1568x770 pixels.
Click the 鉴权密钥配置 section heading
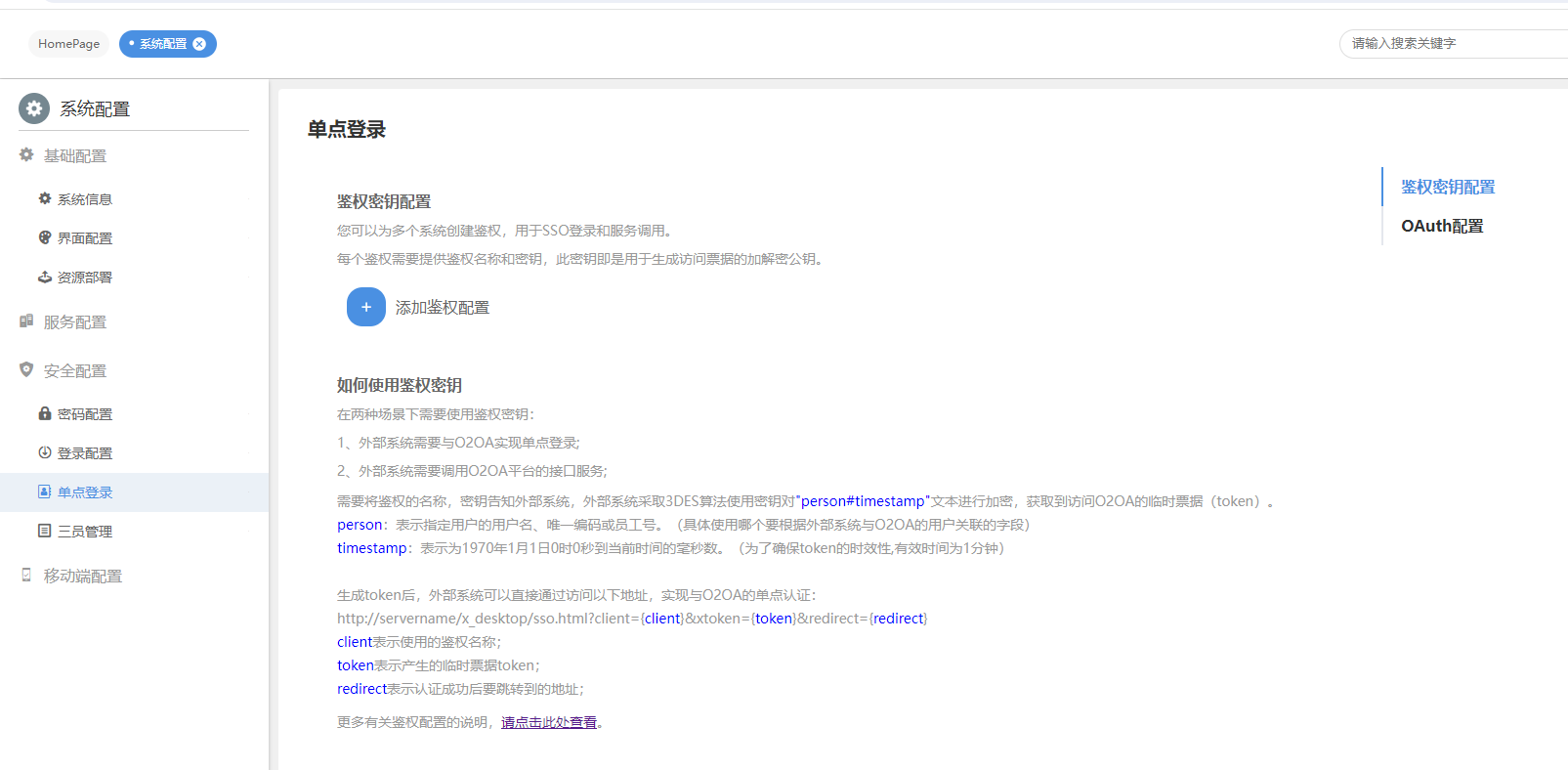pos(384,201)
